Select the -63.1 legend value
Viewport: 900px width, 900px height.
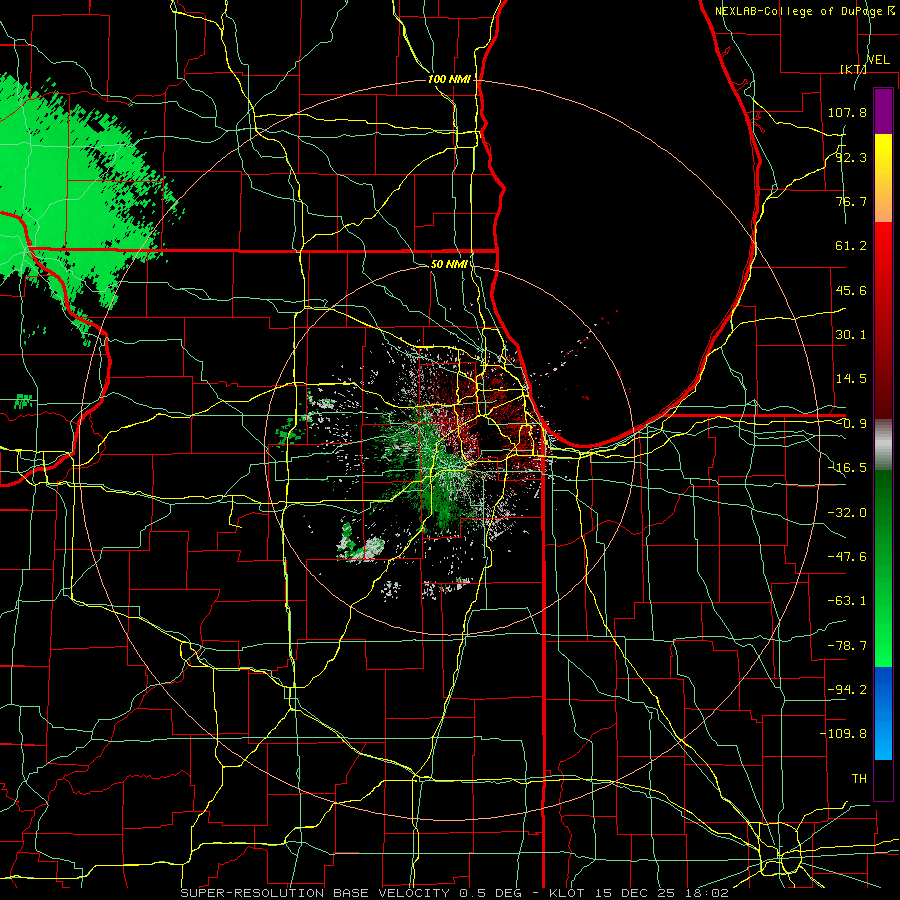click(847, 601)
